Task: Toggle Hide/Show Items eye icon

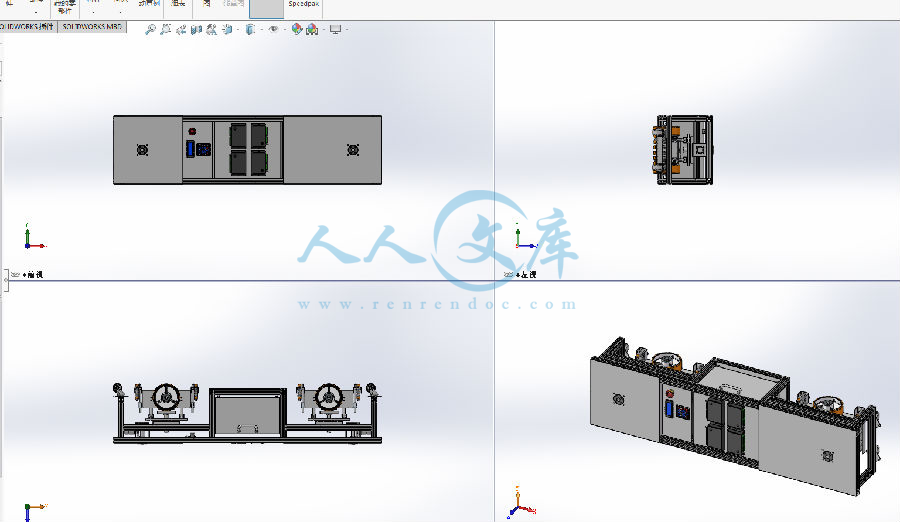Action: pyautogui.click(x=273, y=29)
